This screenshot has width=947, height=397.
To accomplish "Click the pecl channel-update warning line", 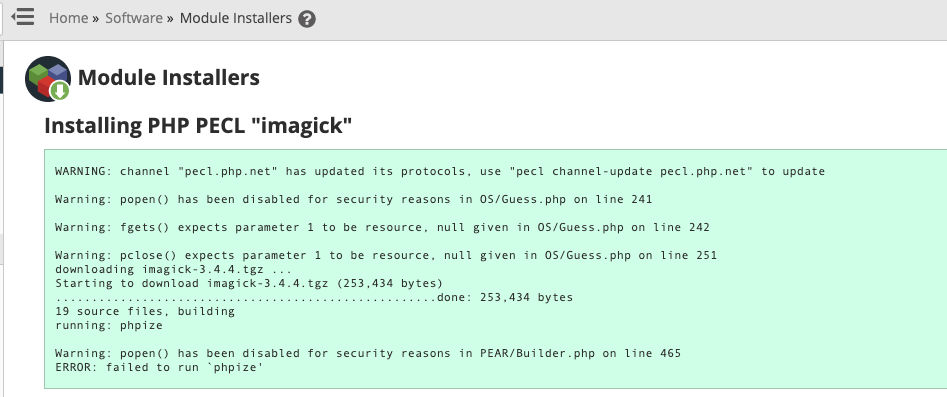I will click(x=440, y=172).
